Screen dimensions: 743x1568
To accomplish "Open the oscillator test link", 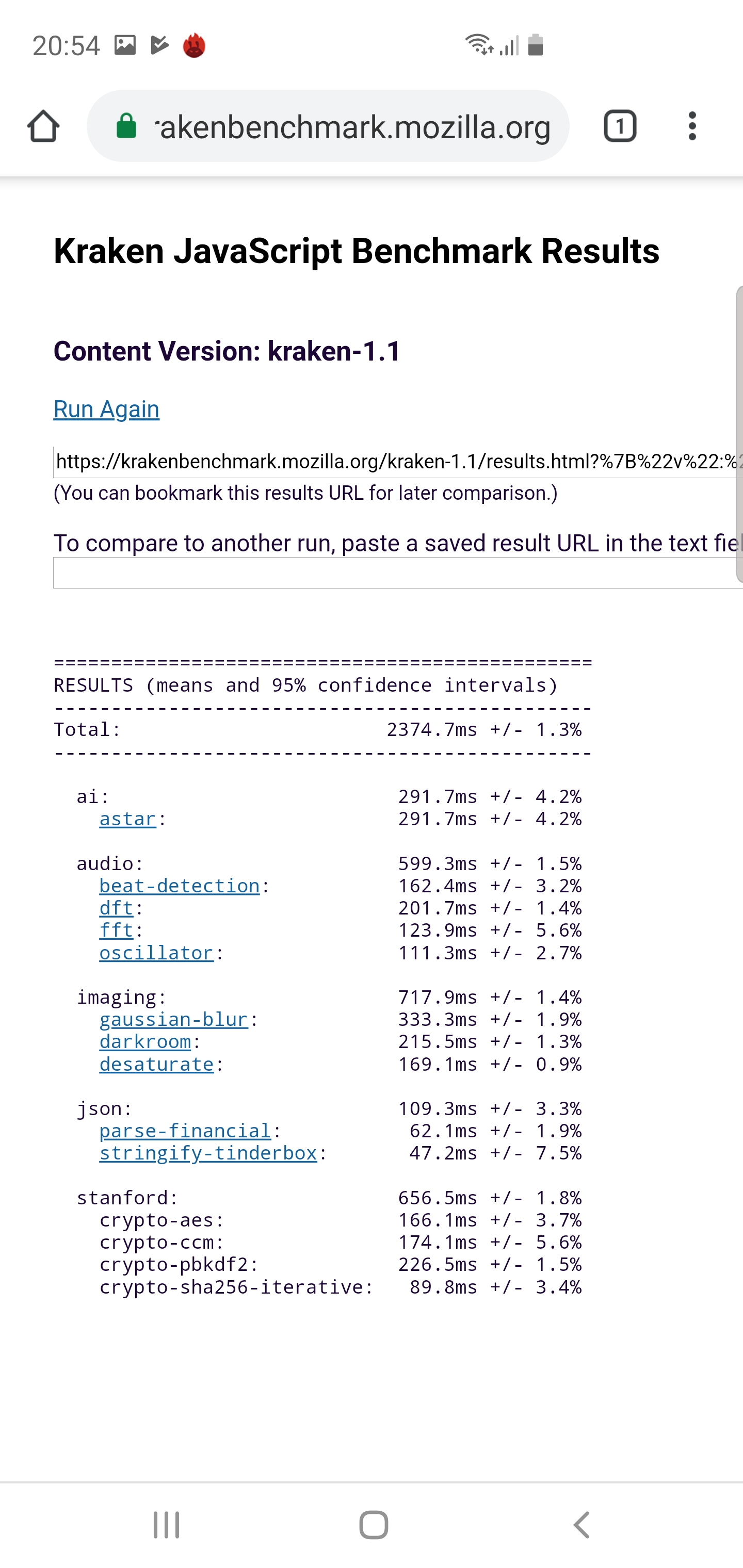I will 156,953.
